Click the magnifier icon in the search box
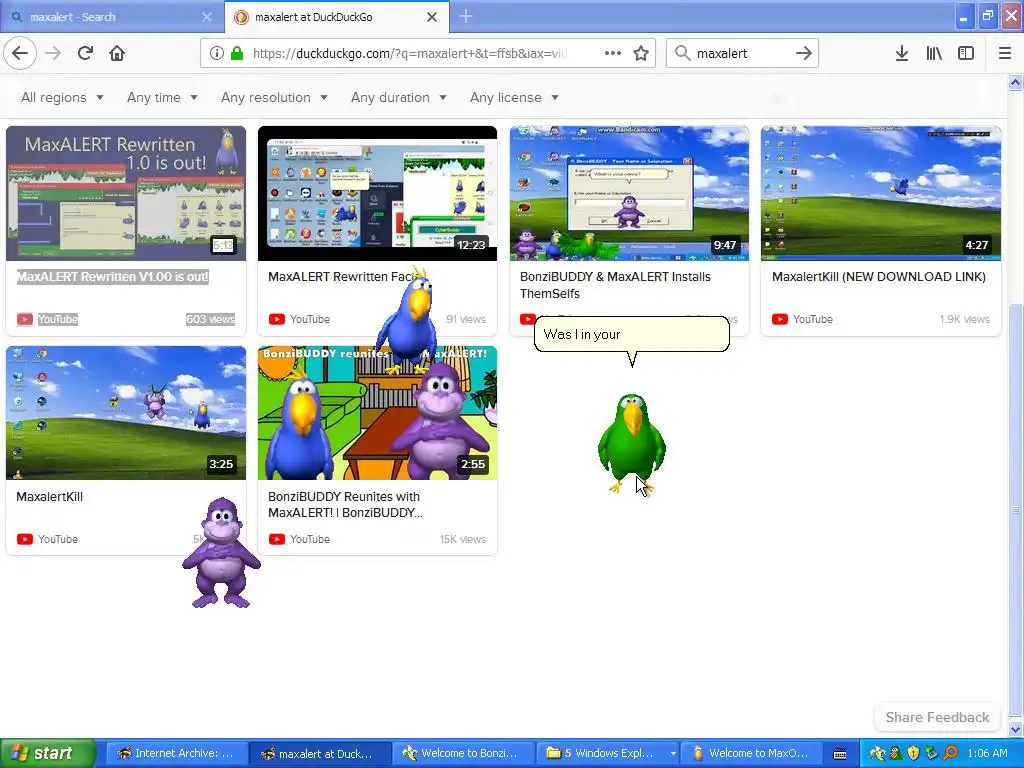1024x768 pixels. [x=682, y=54]
